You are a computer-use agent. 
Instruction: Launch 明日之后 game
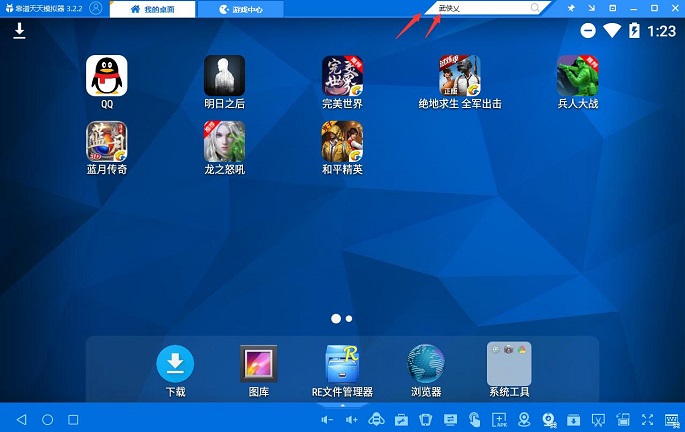225,76
